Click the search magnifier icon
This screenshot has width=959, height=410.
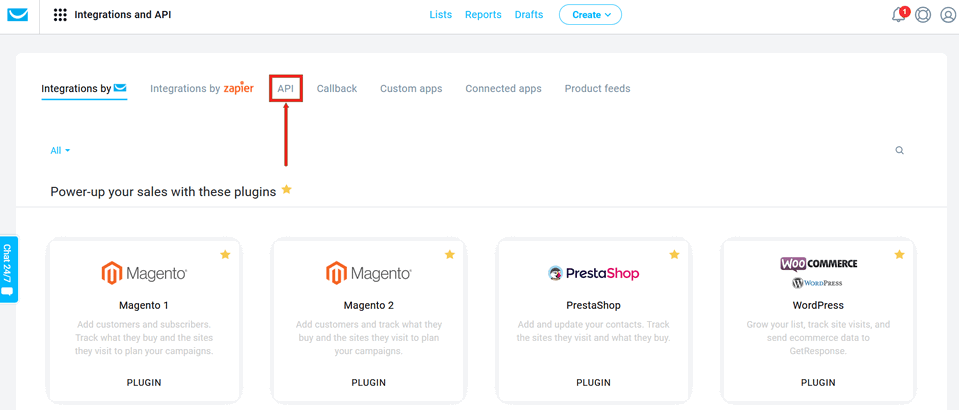tap(899, 151)
